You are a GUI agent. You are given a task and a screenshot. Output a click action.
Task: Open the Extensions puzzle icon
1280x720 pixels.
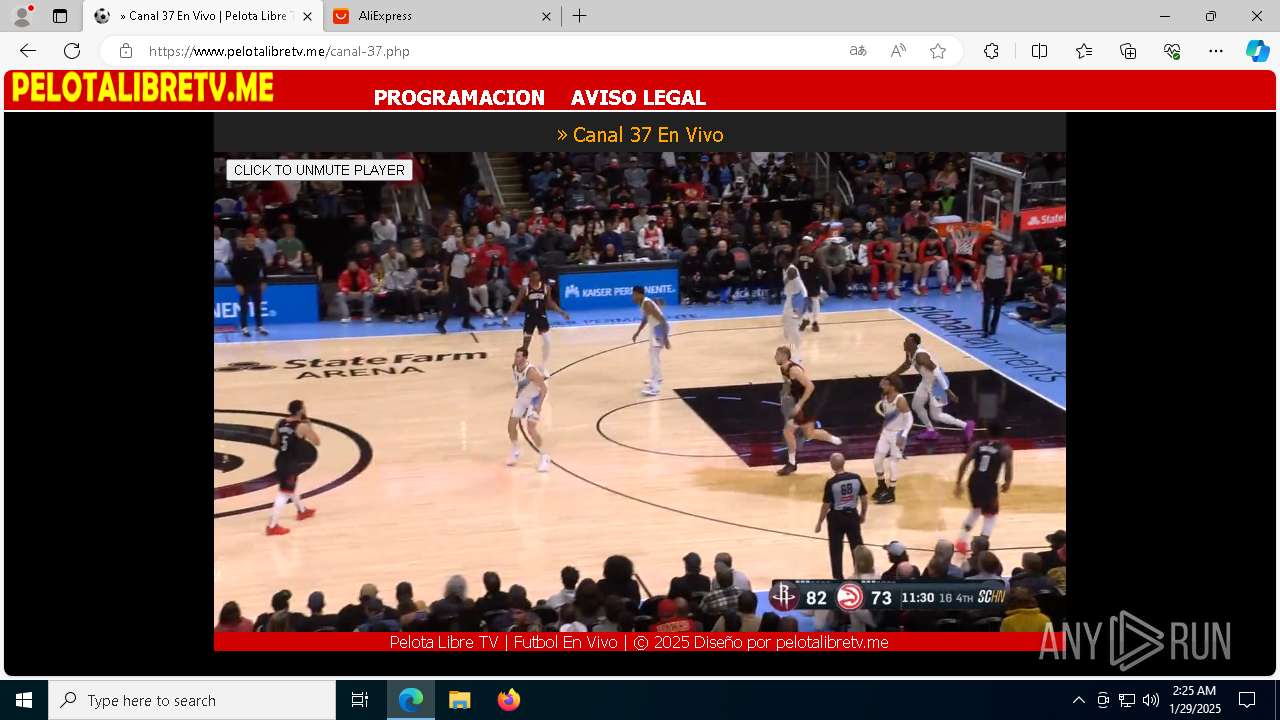991,51
